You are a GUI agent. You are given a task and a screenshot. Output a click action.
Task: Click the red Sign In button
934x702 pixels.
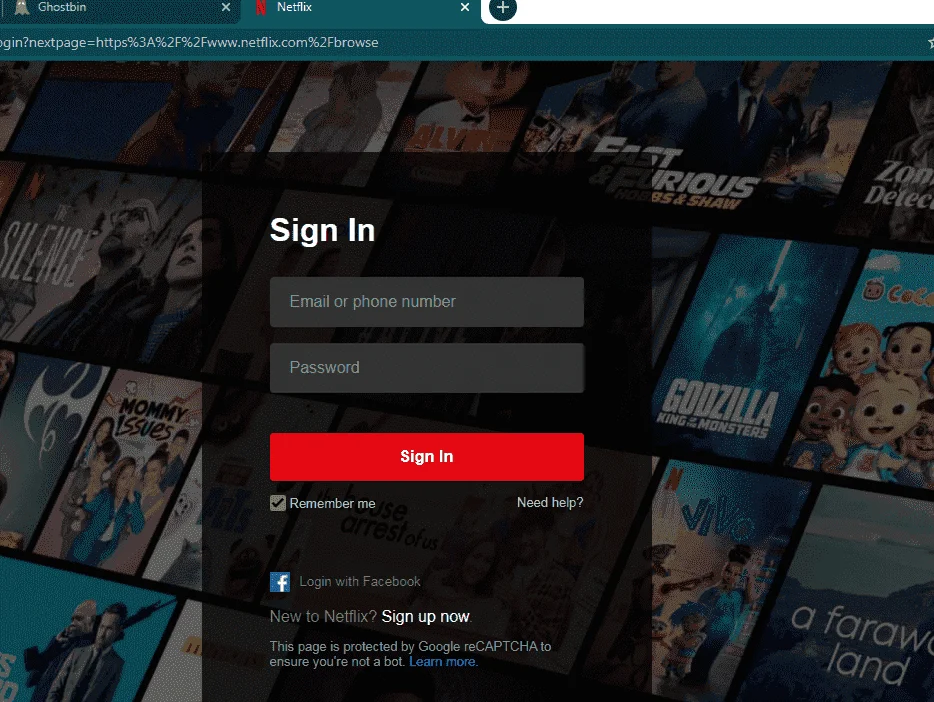coord(426,457)
